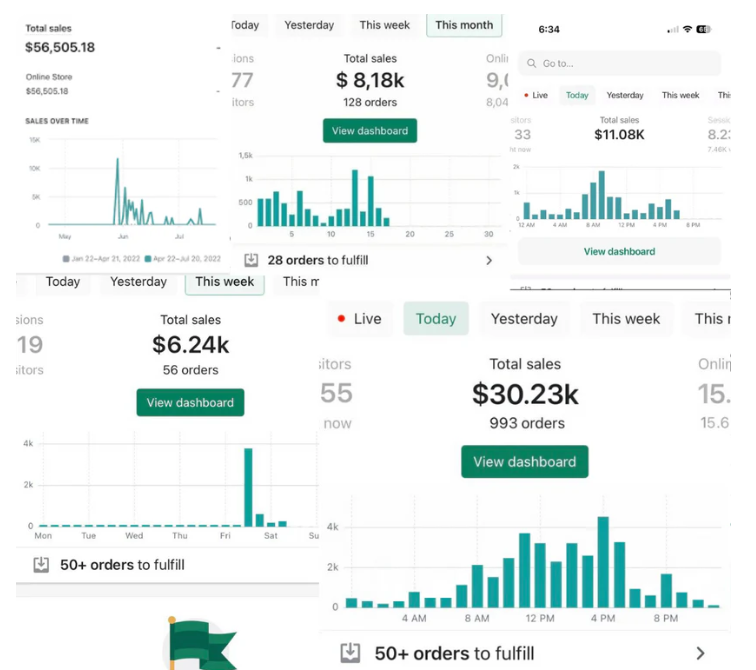The height and width of the screenshot is (670, 756).
Task: Click the tallest 4 PM bar in the $30.23k chart
Action: coord(603,562)
